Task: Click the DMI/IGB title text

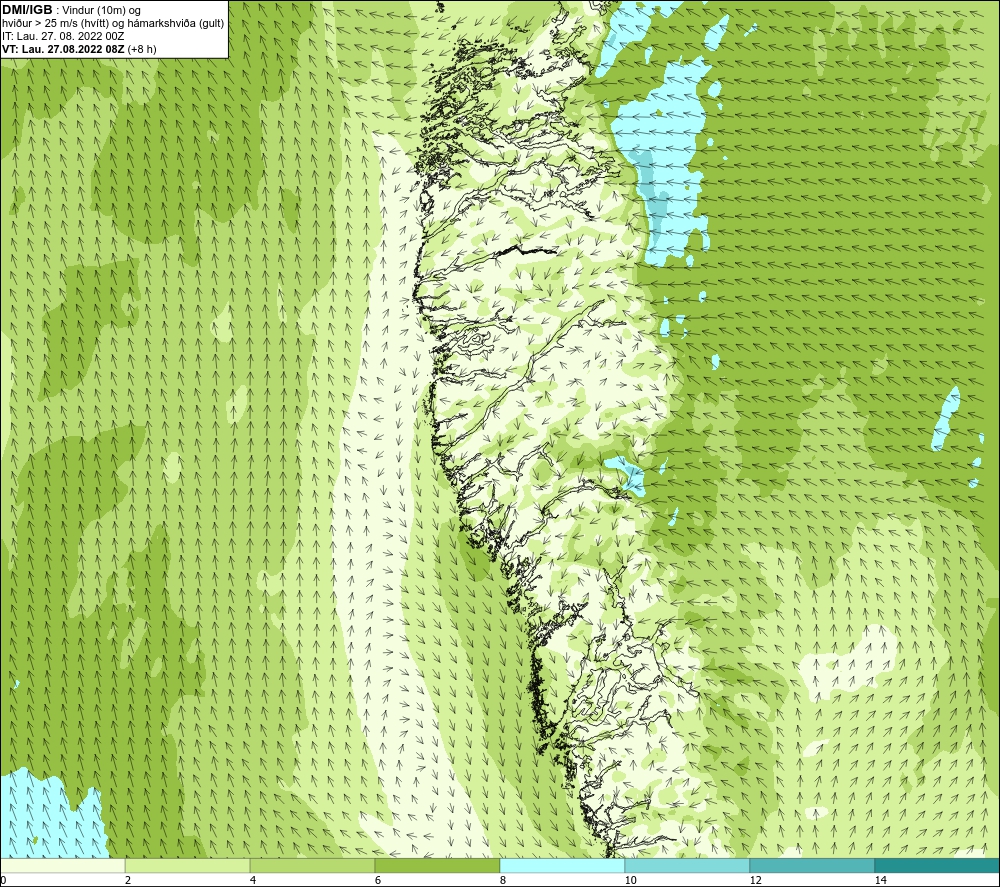Action: (27, 10)
